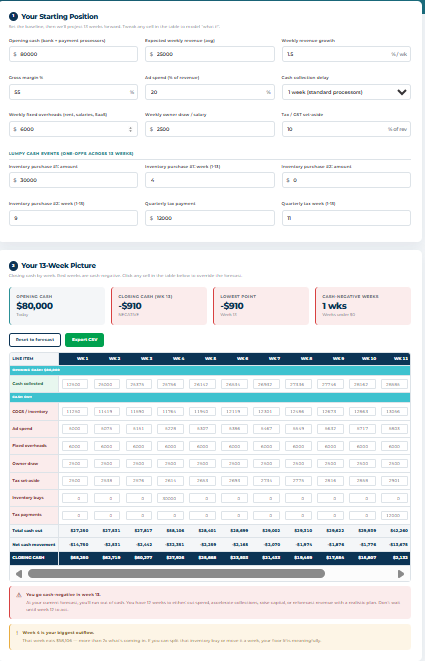Viewport: 425px width, 661px height.
Task: Click the Week 4 biggest outflow notice
Action: pos(210,637)
